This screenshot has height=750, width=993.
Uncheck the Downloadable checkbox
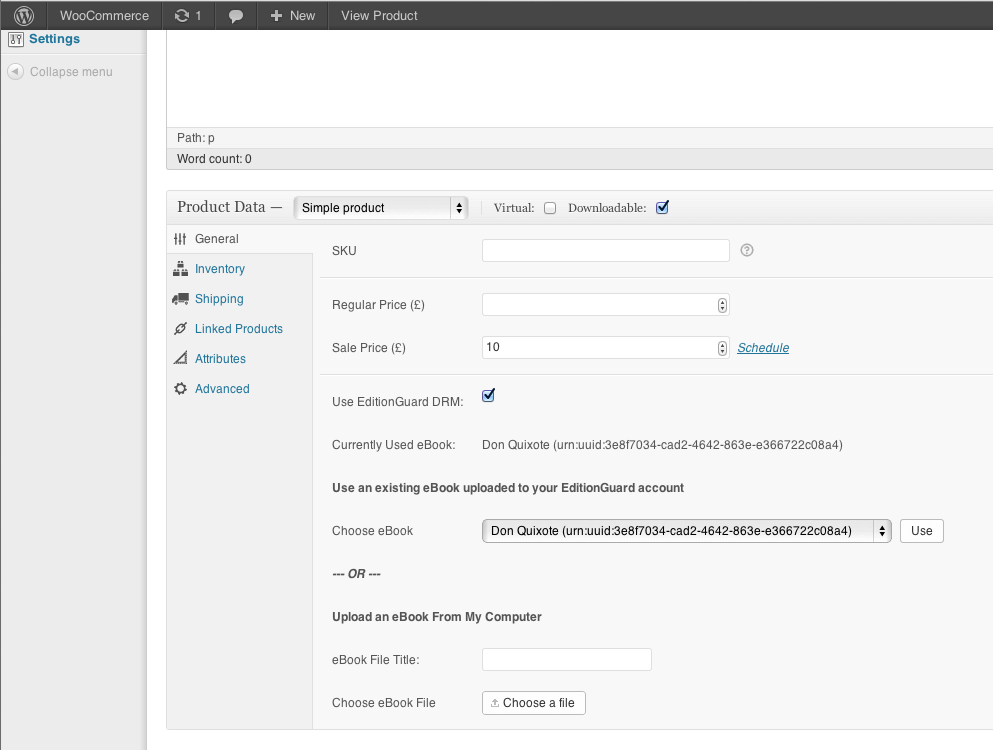click(662, 208)
